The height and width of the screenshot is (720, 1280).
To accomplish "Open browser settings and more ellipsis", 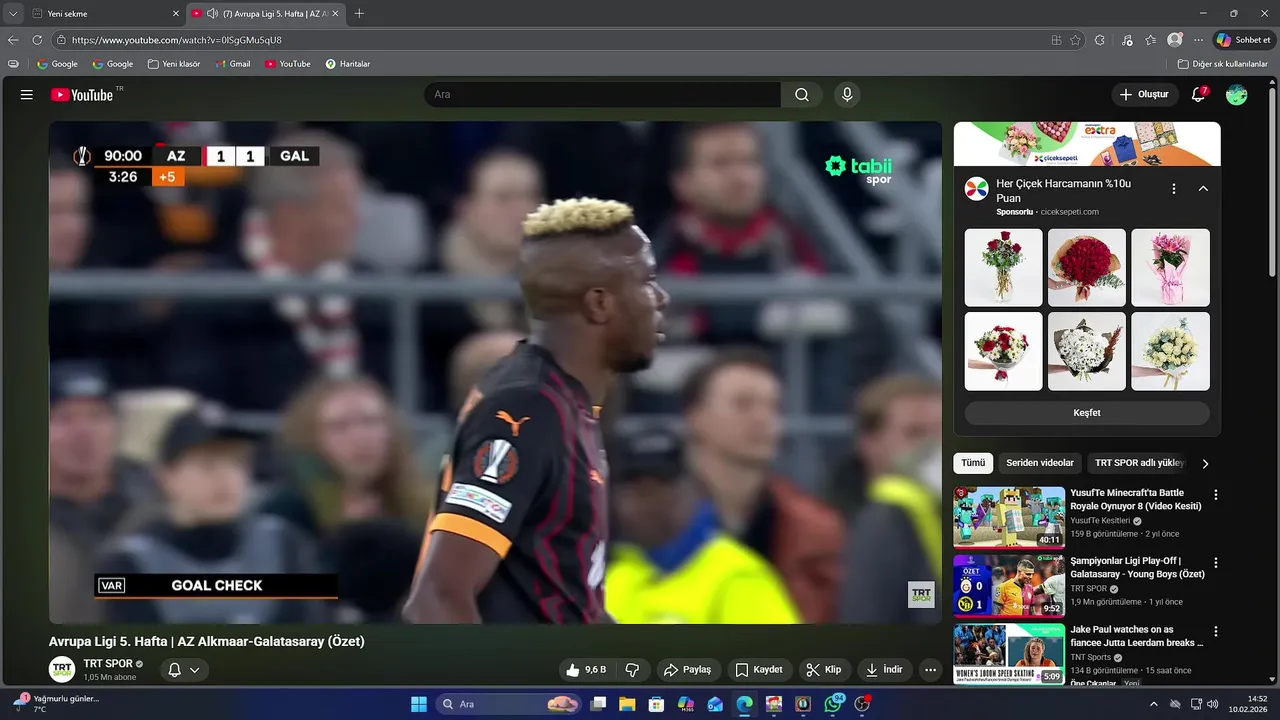I will click(x=1198, y=40).
